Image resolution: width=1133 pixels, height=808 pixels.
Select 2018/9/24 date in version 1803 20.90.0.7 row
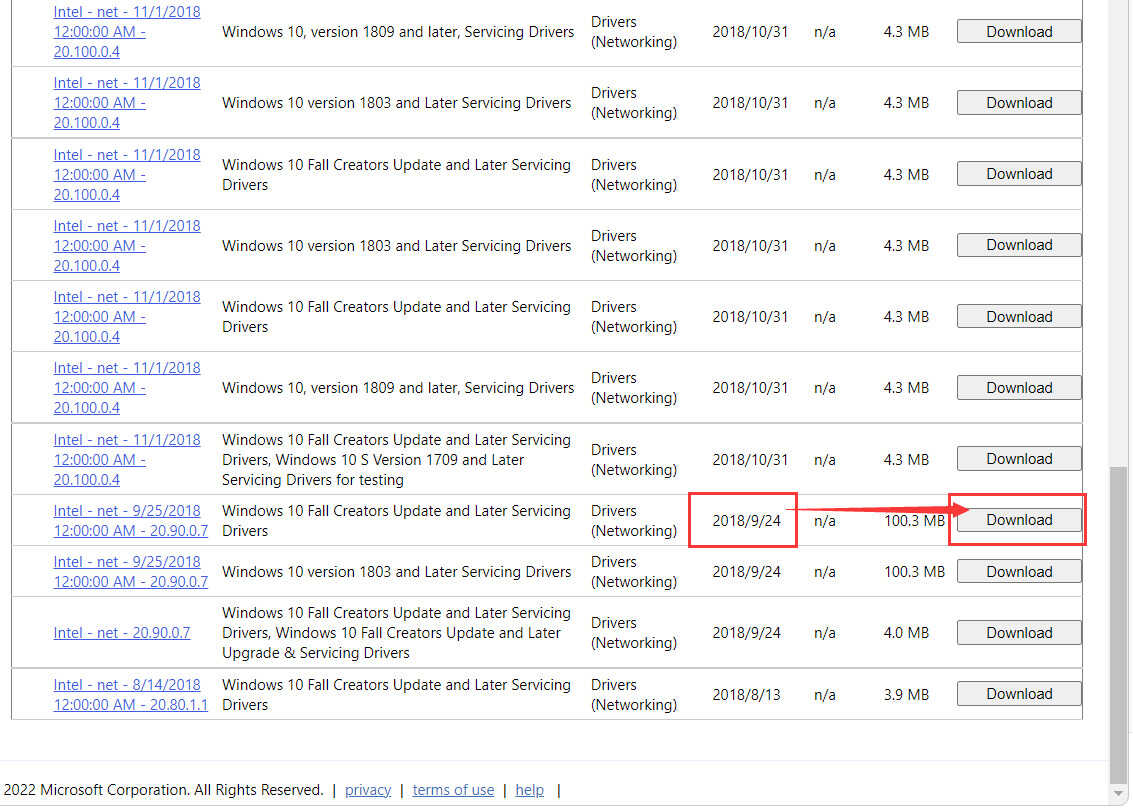[x=746, y=572]
